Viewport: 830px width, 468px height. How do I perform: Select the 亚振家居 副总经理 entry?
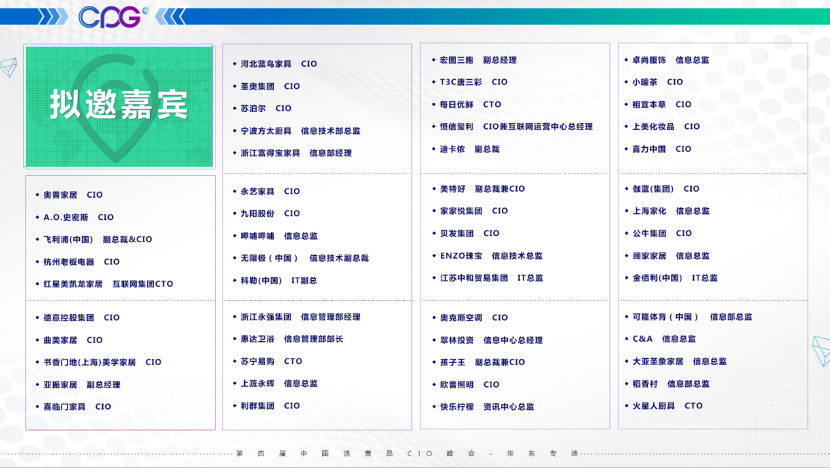[x=82, y=384]
